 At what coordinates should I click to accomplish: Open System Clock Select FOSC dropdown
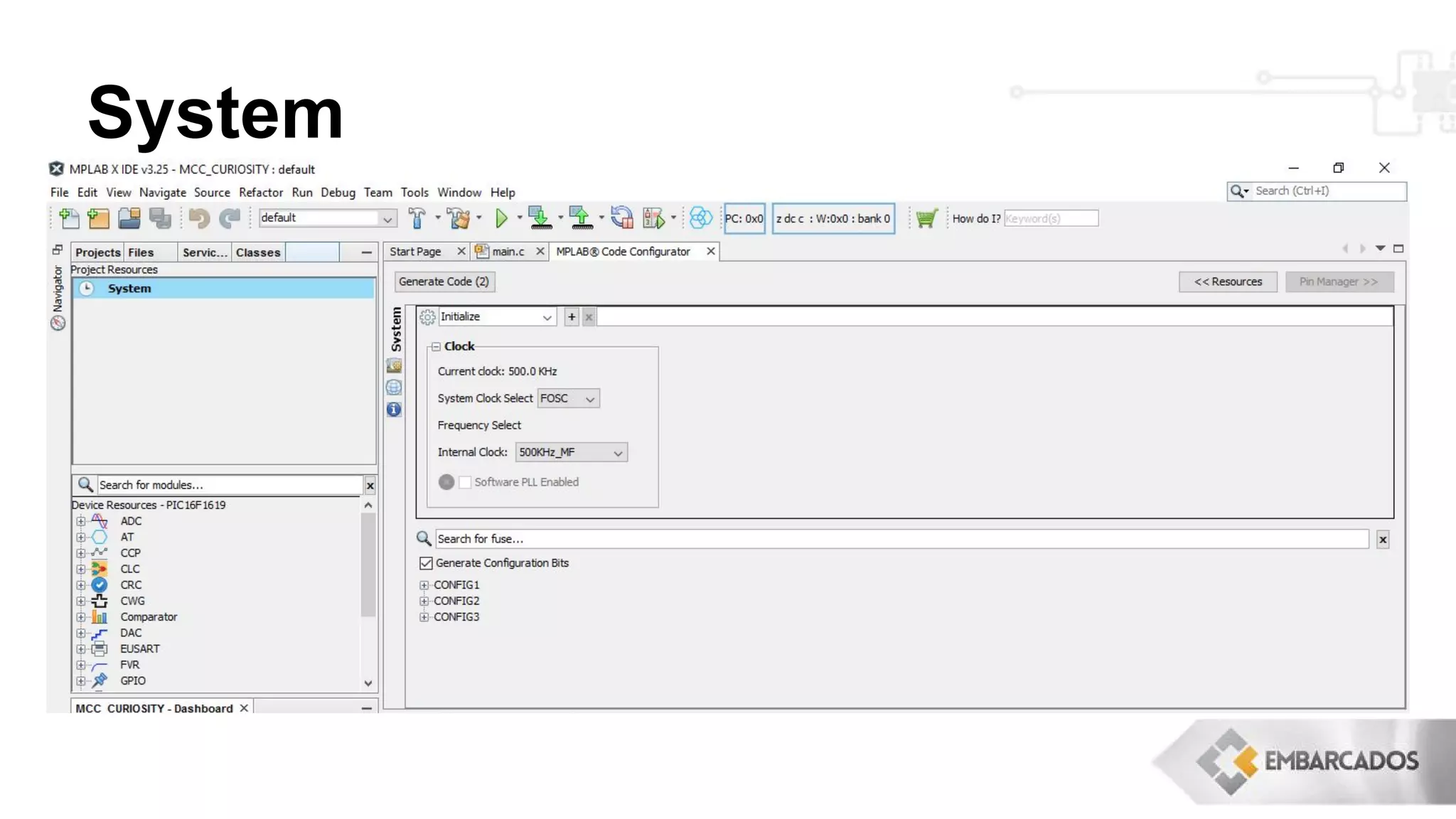[x=568, y=399]
